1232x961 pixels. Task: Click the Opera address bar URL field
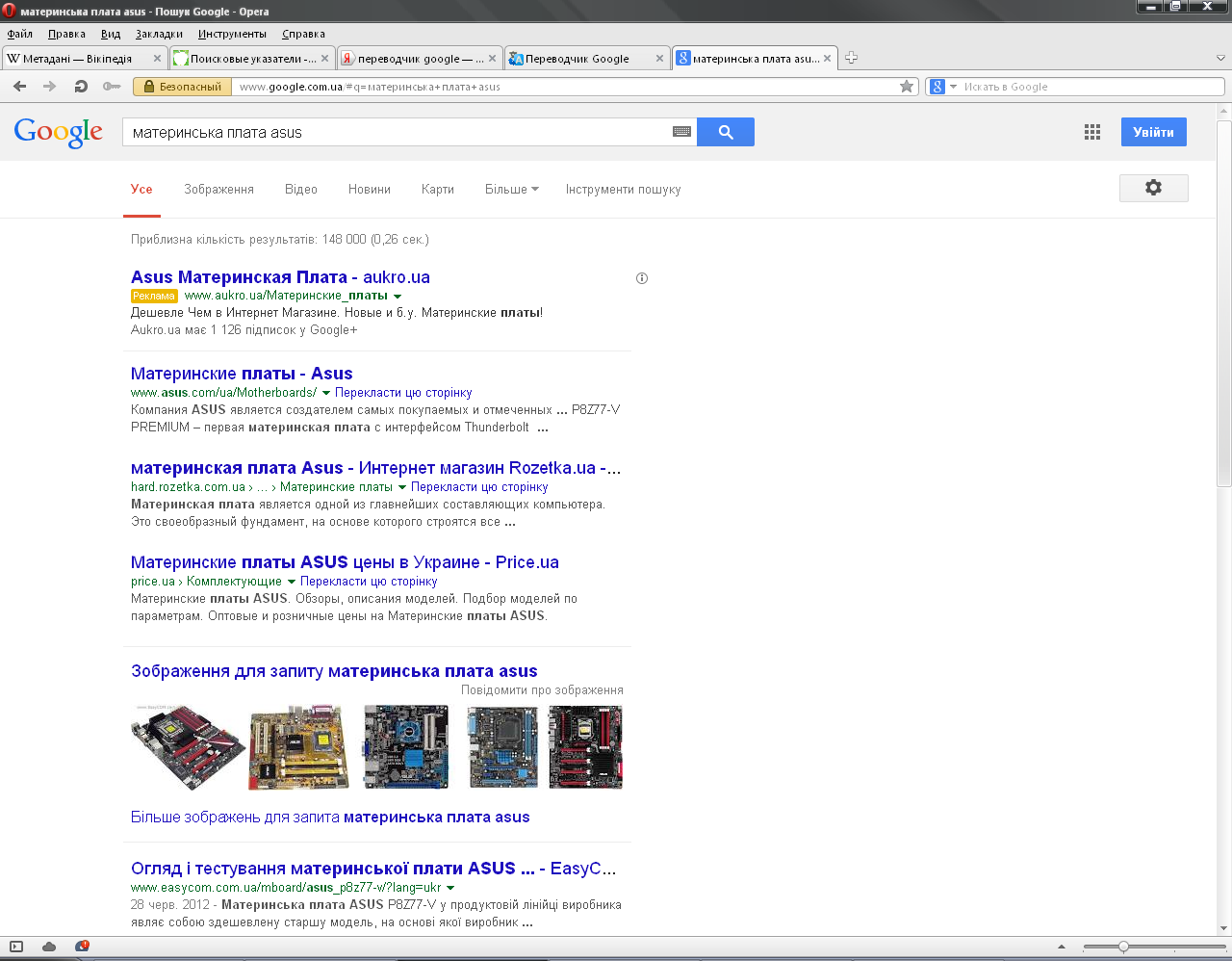click(x=566, y=87)
